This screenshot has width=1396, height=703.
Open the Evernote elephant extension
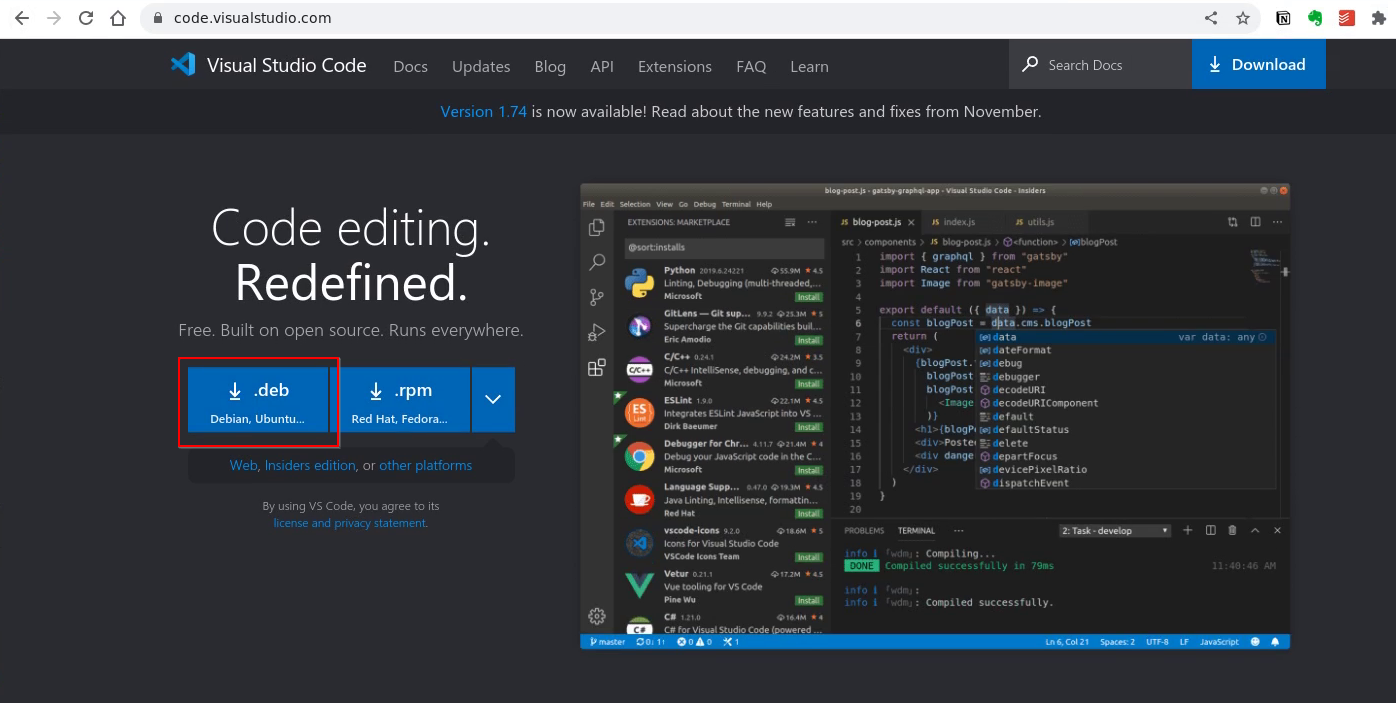pos(1315,18)
